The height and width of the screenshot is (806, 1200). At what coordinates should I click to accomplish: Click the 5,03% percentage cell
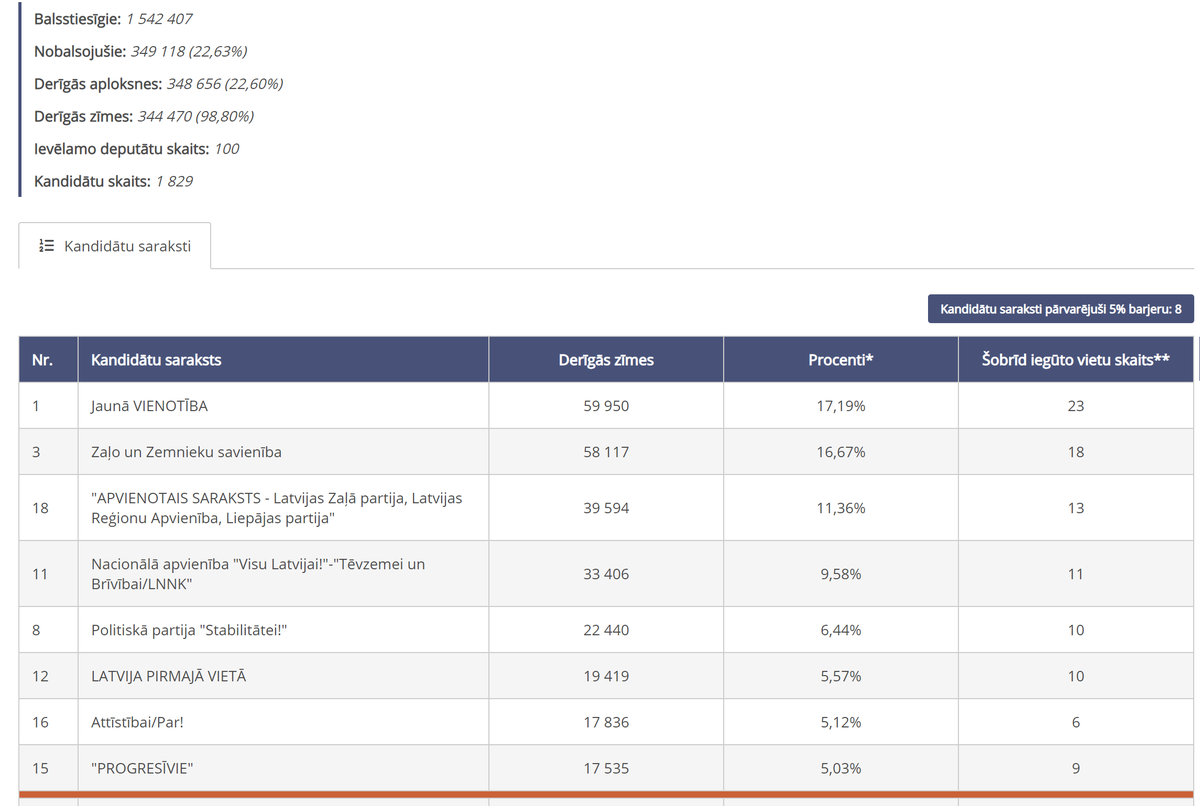[x=841, y=768]
